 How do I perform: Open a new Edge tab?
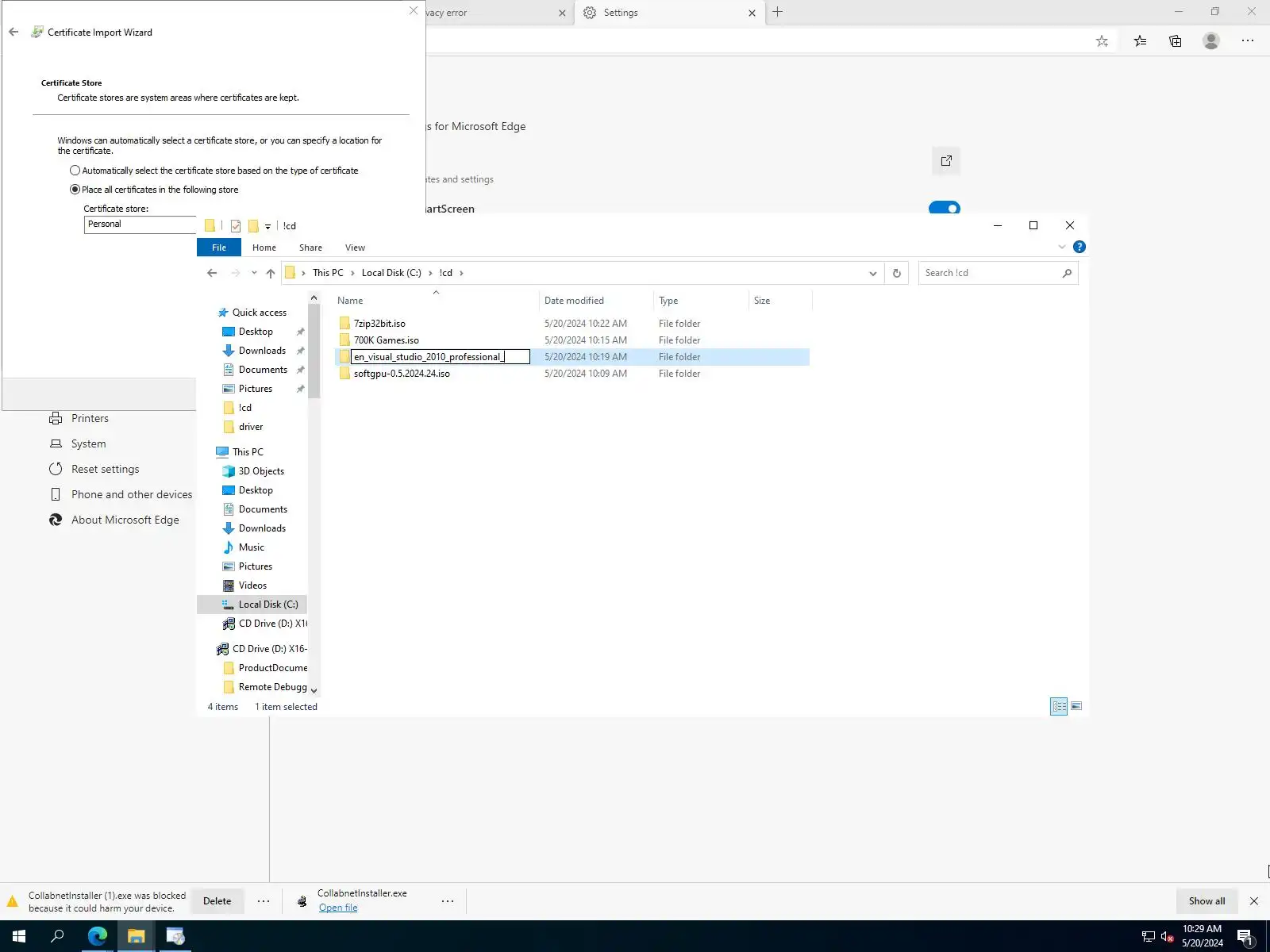click(x=778, y=12)
